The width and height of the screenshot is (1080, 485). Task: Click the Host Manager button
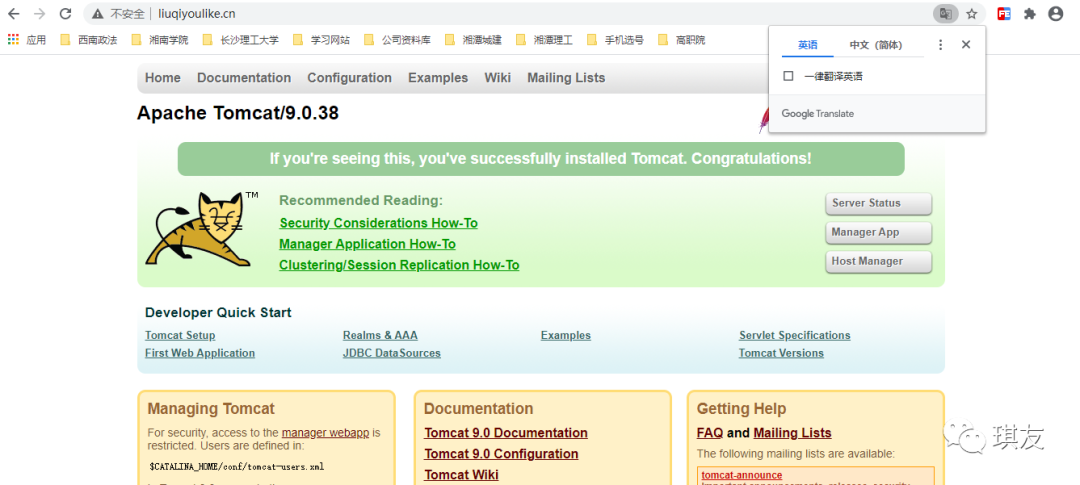[878, 261]
